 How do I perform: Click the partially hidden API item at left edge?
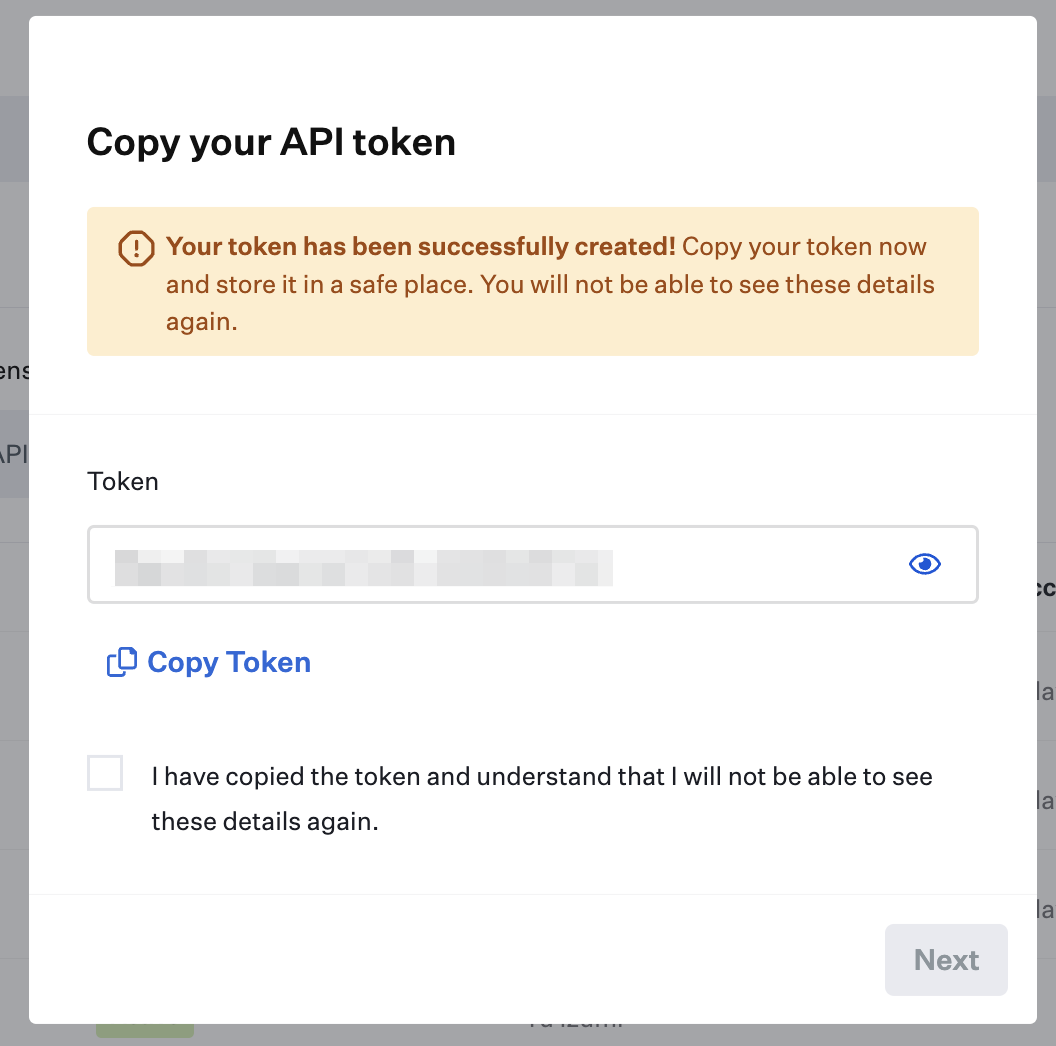pos(13,453)
